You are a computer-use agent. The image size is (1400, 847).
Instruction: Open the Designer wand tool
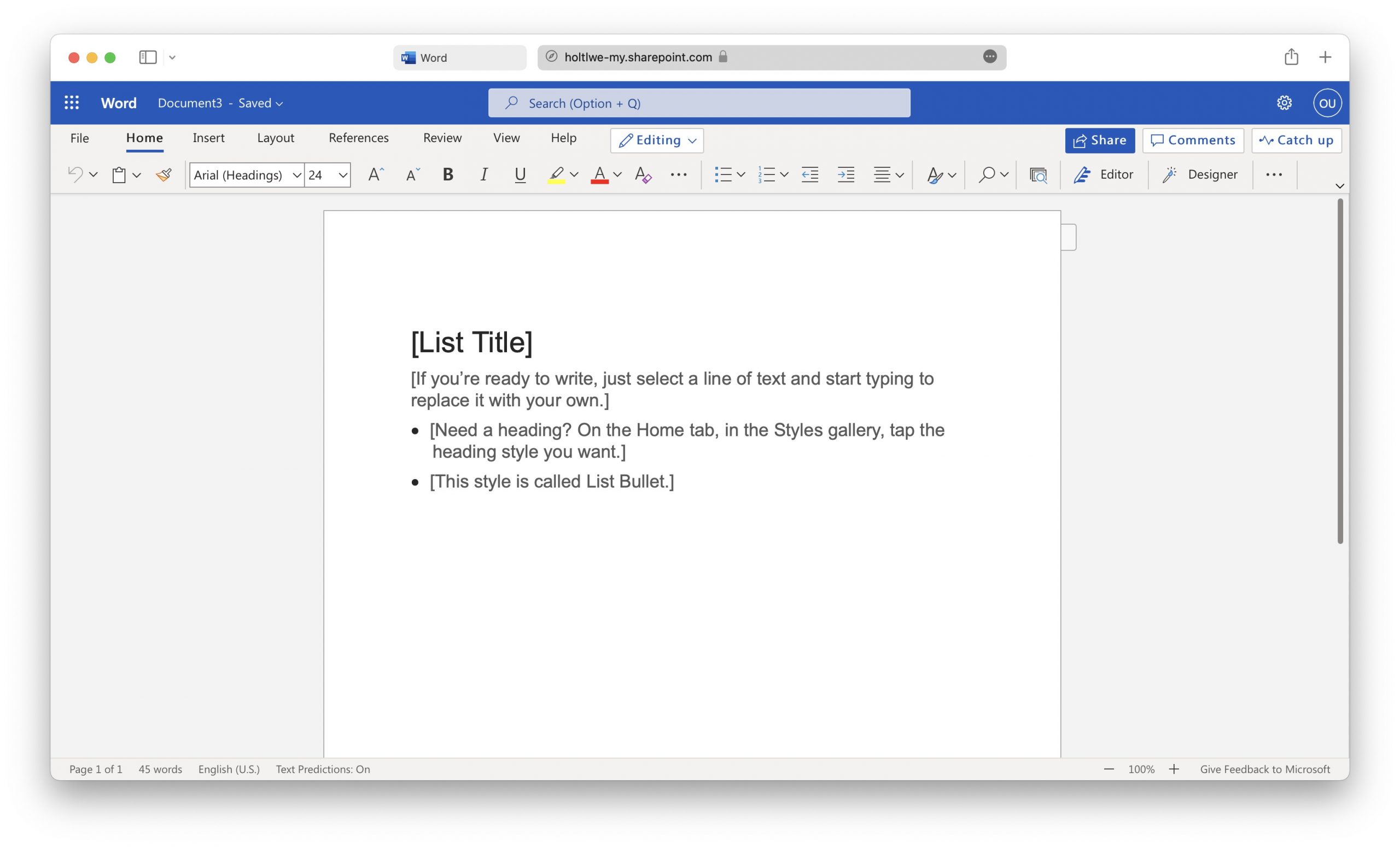1200,174
